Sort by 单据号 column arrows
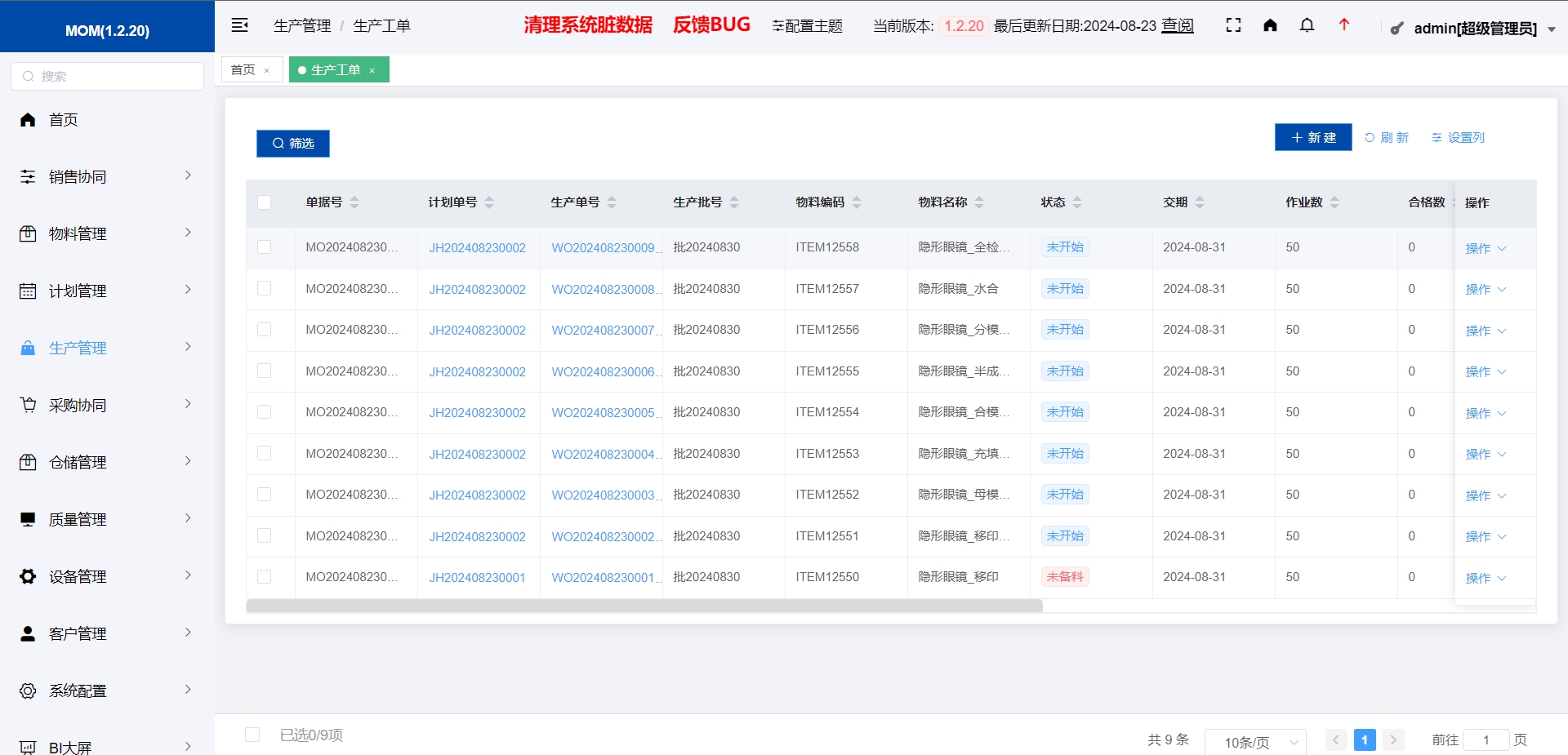The image size is (1568, 755). [x=354, y=202]
